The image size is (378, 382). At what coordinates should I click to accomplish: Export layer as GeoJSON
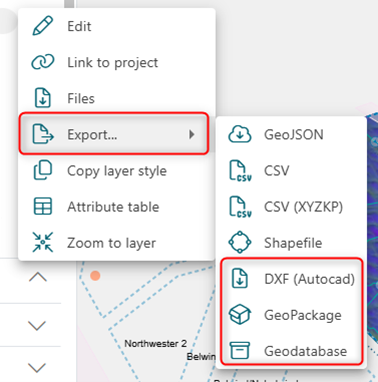[291, 135]
